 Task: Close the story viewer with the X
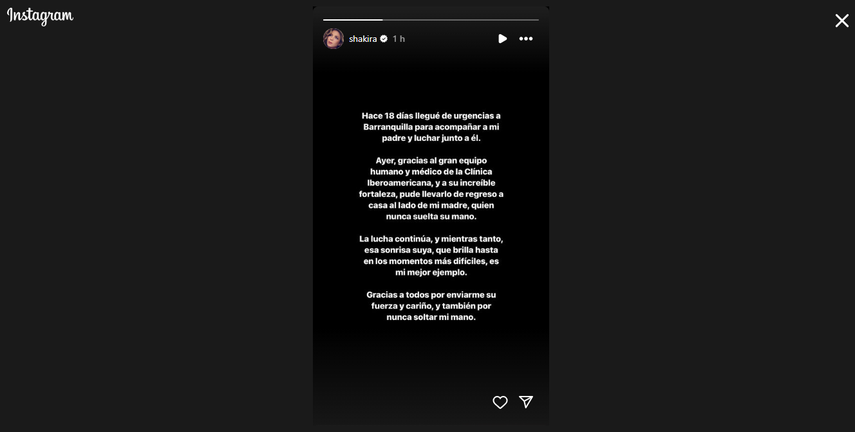point(841,21)
